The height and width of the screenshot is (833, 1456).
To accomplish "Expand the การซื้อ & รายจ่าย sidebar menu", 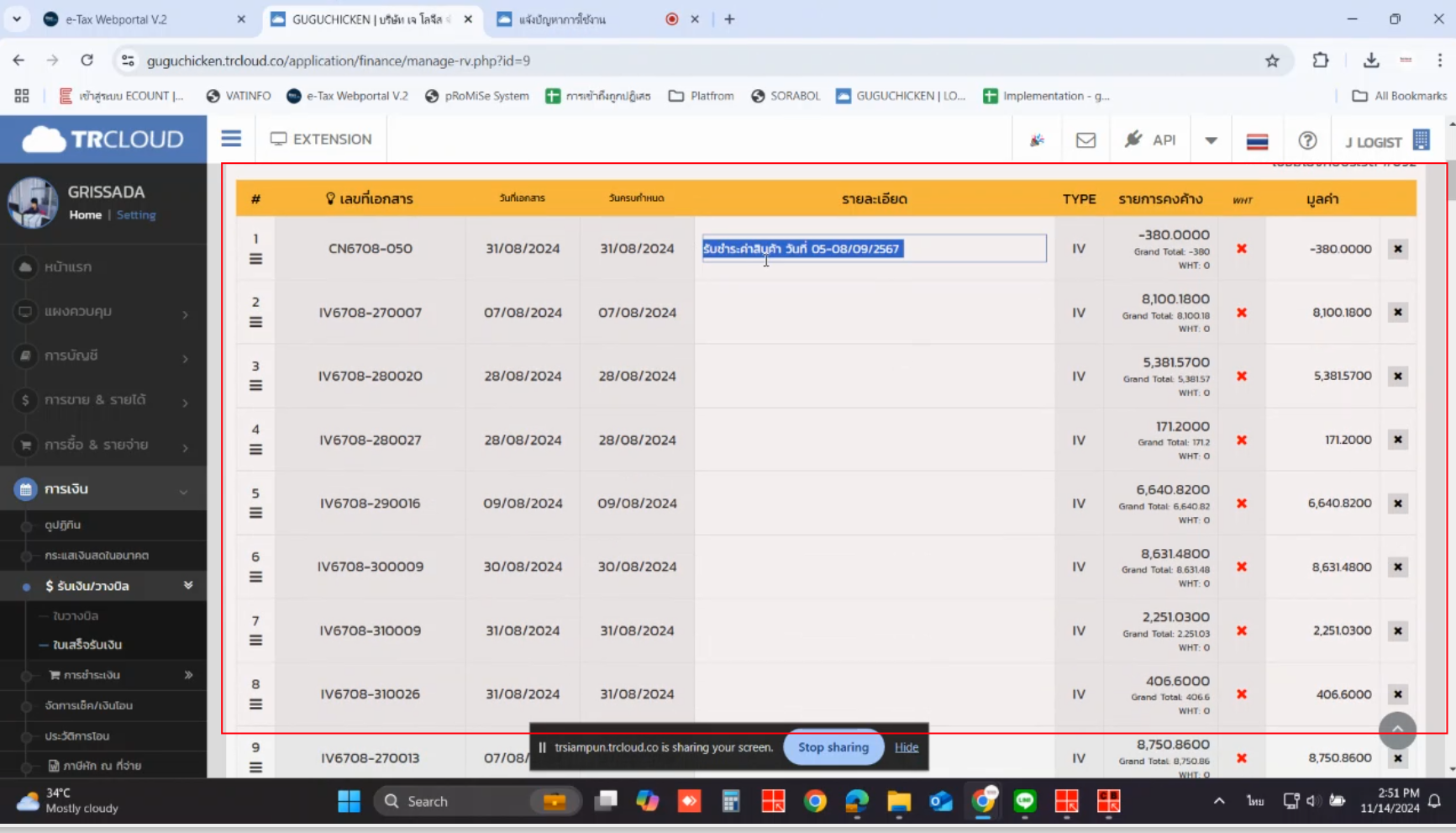I will 103,445.
